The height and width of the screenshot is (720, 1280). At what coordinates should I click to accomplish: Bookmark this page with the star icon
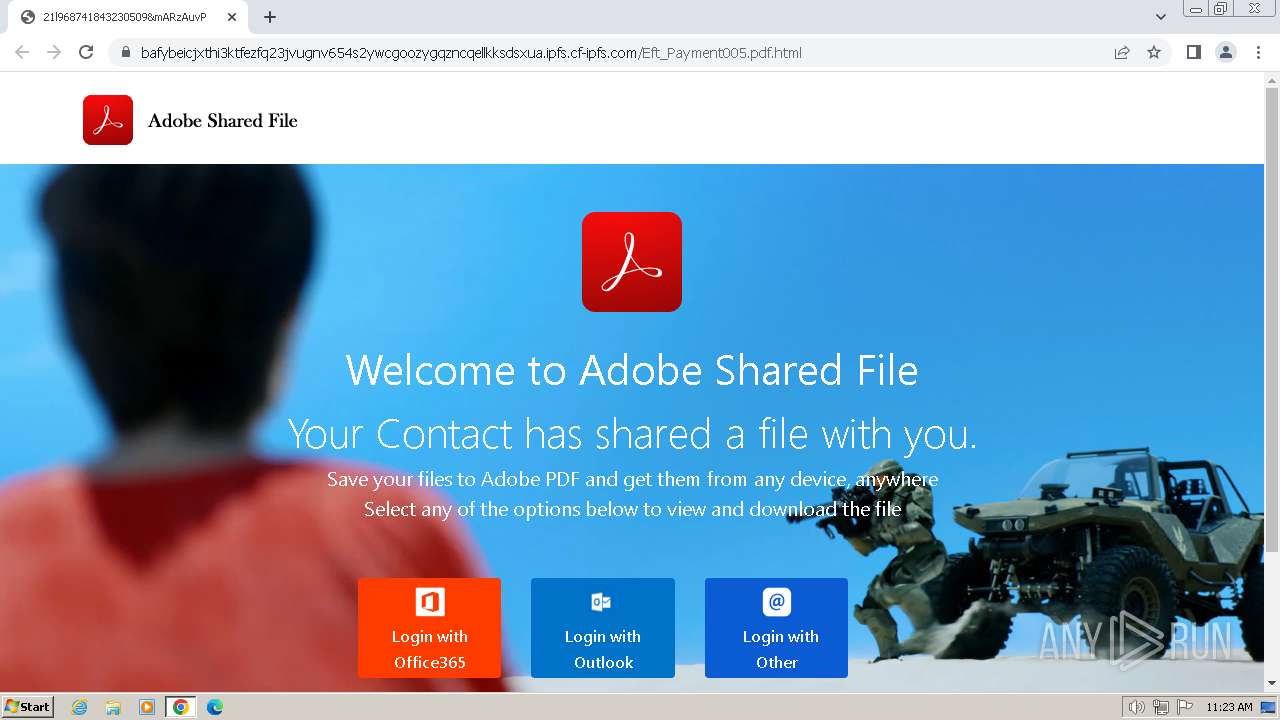(1154, 53)
